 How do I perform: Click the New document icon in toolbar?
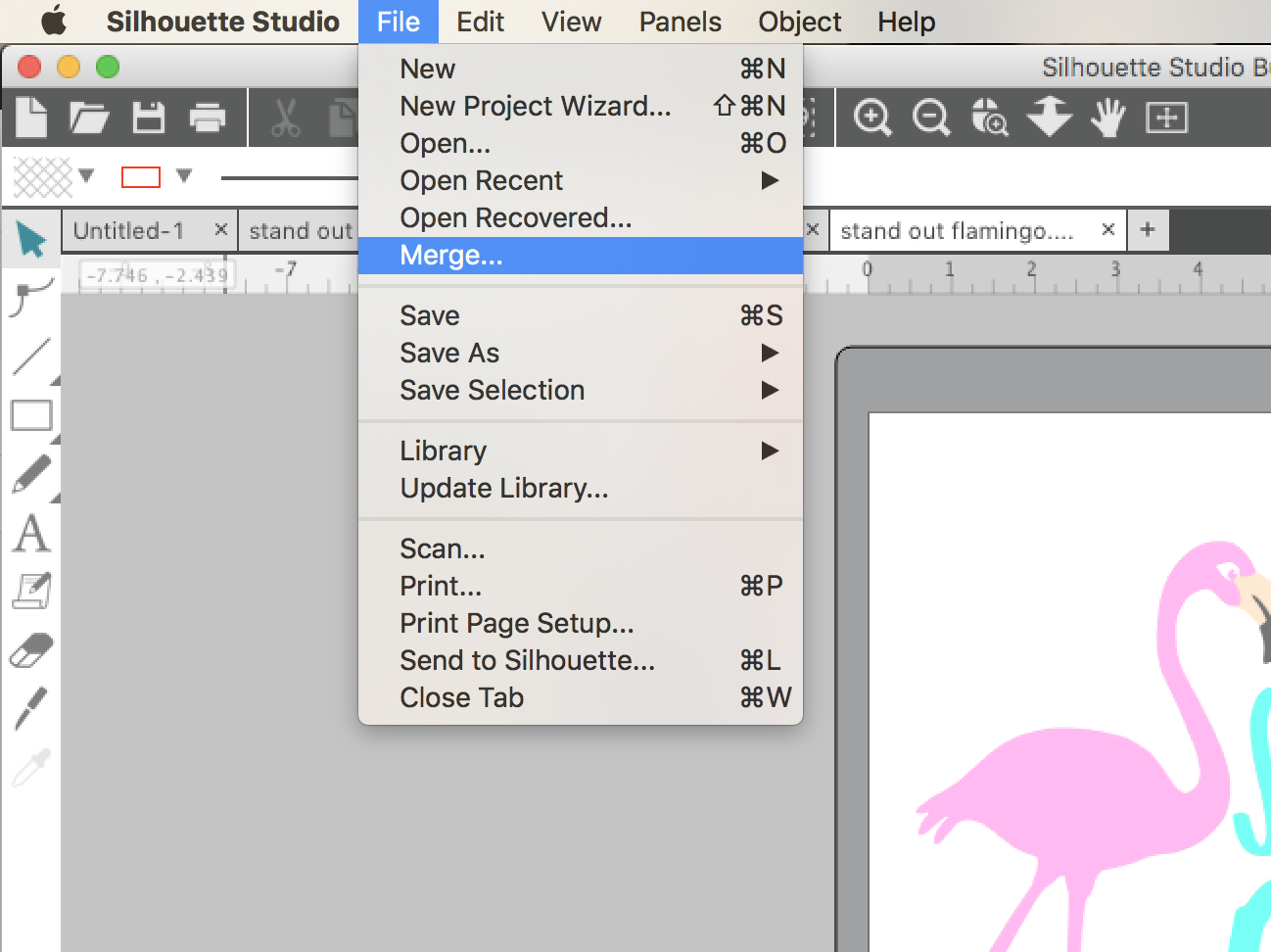pos(31,118)
